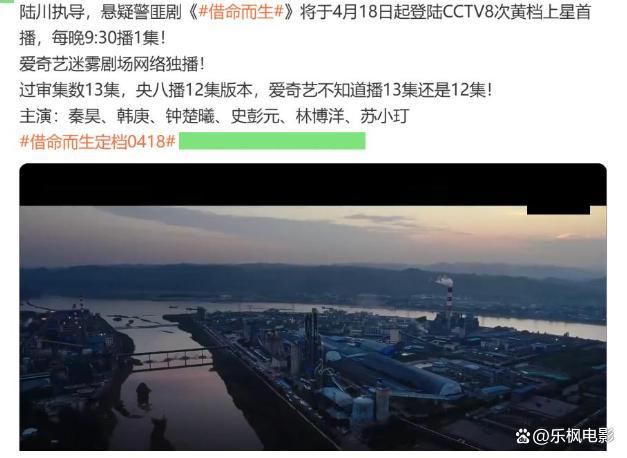Click the green highlighted bar beside the hashtag
This screenshot has height=458, width=627.
coord(272,141)
